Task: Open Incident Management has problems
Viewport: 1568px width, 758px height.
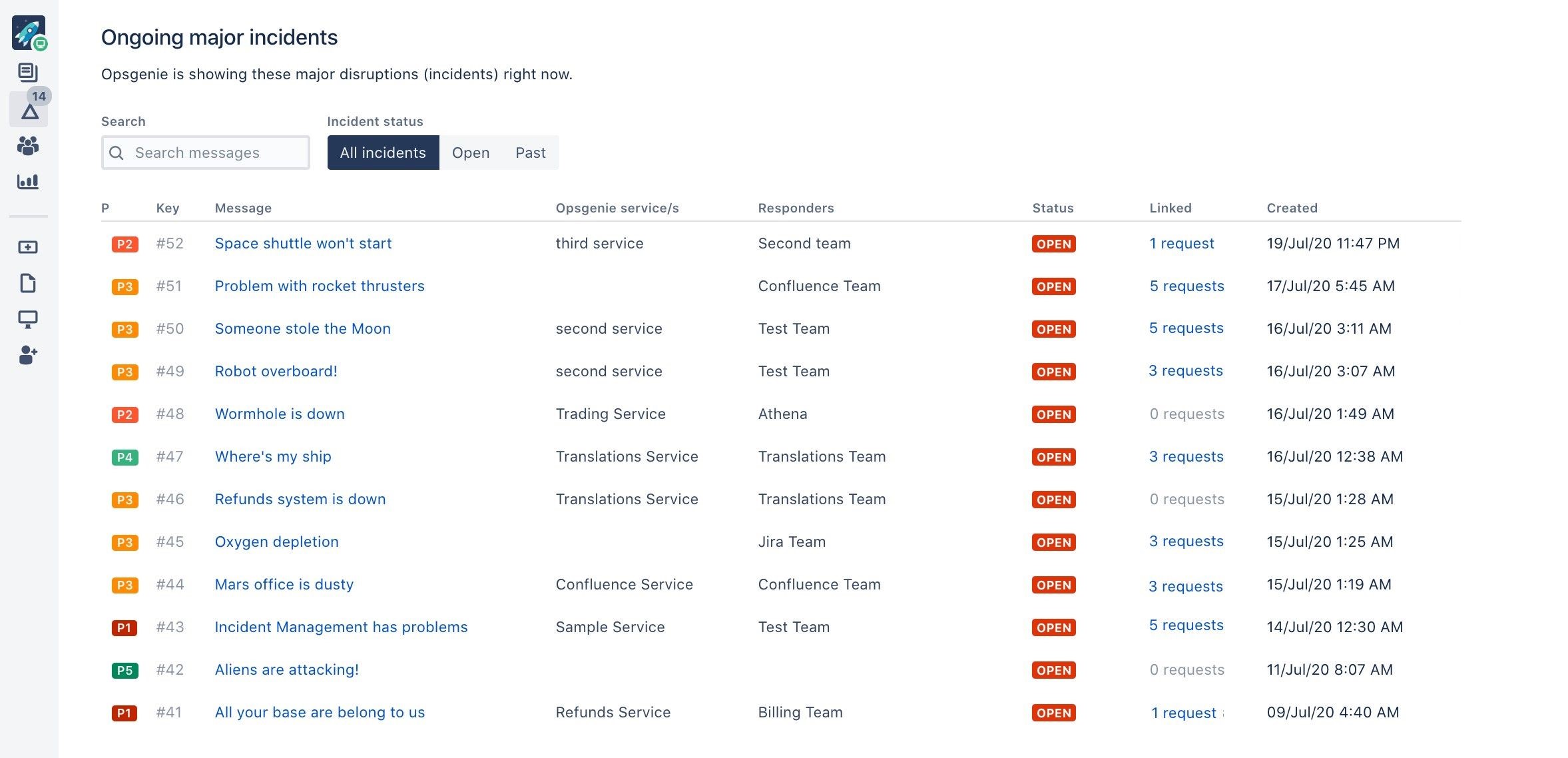Action: tap(341, 627)
